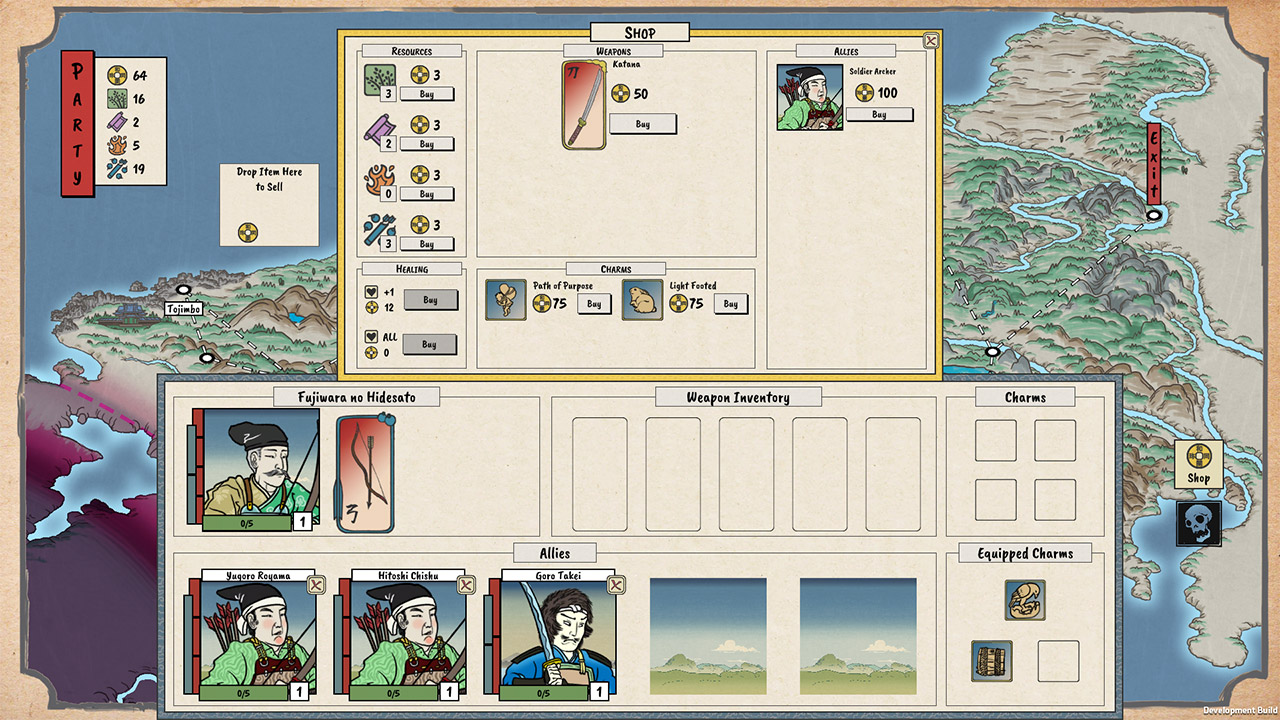Buy the Path of Purpose charm

[593, 304]
